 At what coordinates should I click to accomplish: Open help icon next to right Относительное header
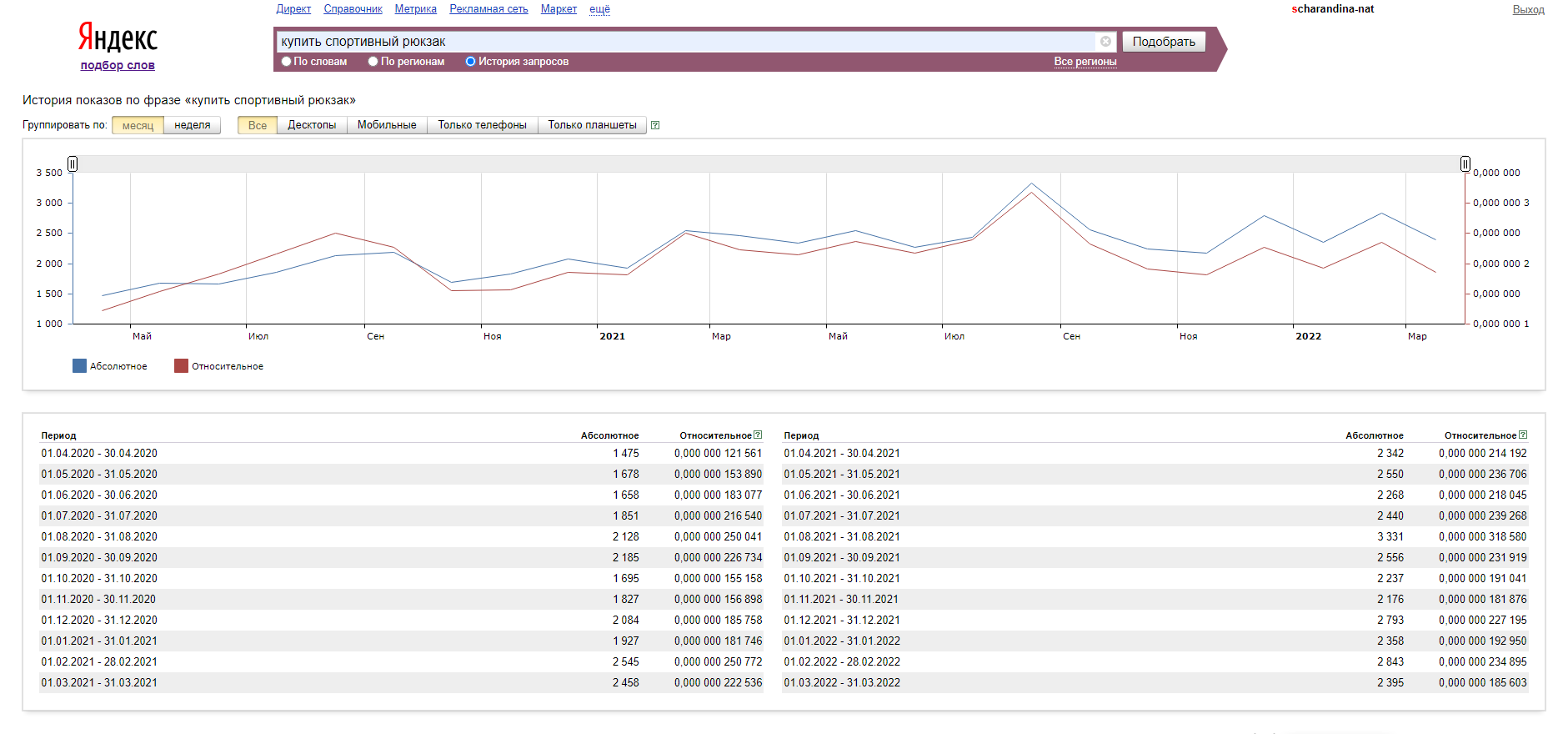pyautogui.click(x=1523, y=435)
